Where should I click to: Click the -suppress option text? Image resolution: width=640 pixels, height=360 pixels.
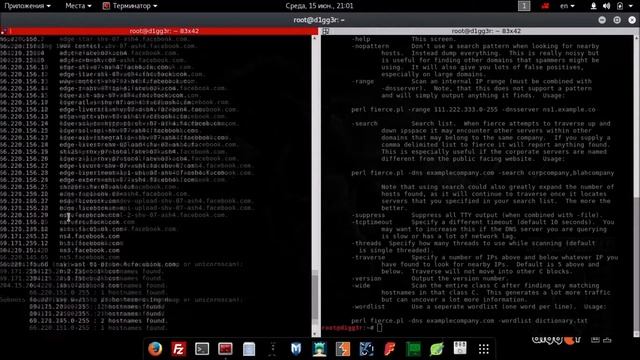tap(368, 215)
